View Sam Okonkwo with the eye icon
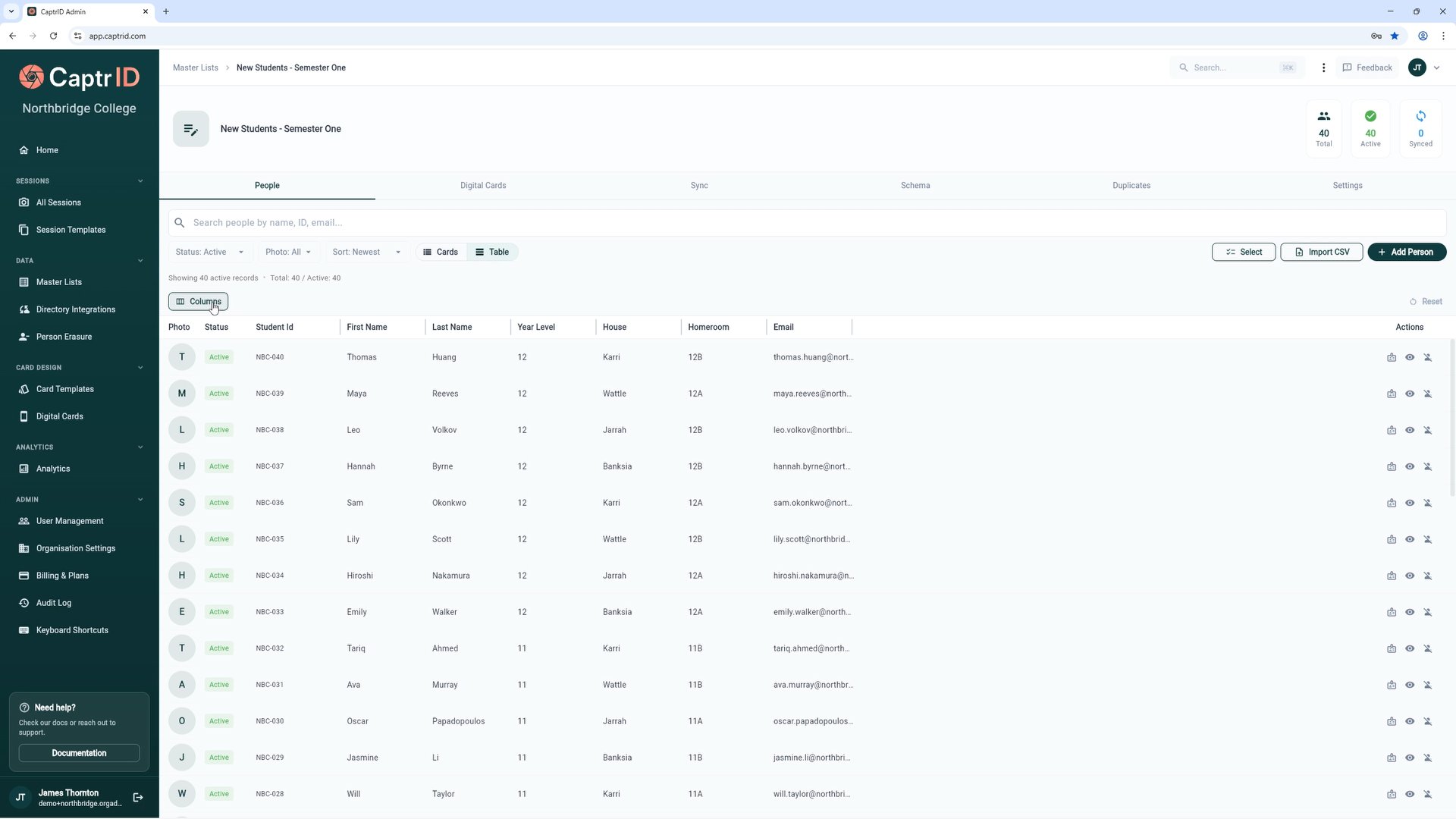1456x819 pixels. pos(1409,503)
